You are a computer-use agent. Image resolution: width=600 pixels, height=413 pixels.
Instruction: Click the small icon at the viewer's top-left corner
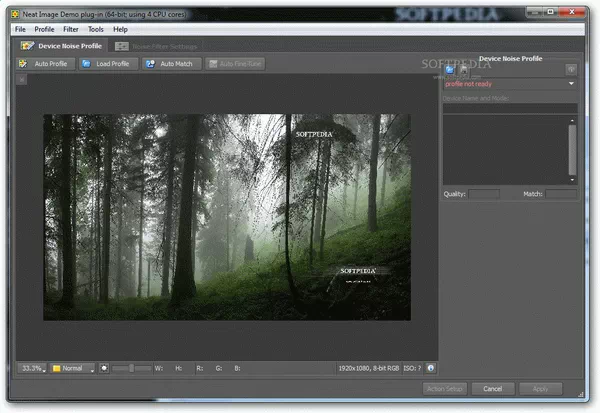tap(22, 80)
